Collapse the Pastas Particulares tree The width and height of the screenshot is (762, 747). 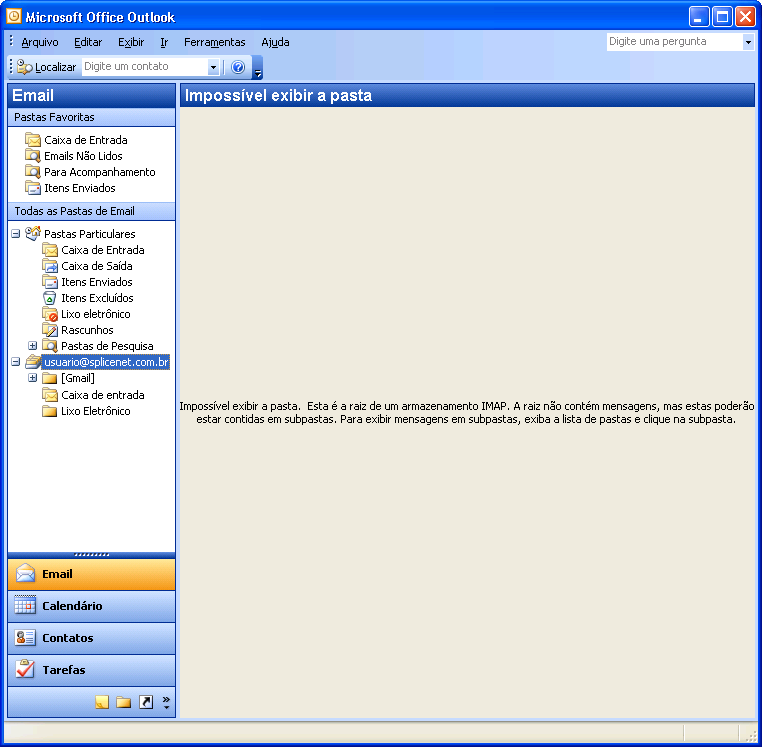(x=16, y=234)
